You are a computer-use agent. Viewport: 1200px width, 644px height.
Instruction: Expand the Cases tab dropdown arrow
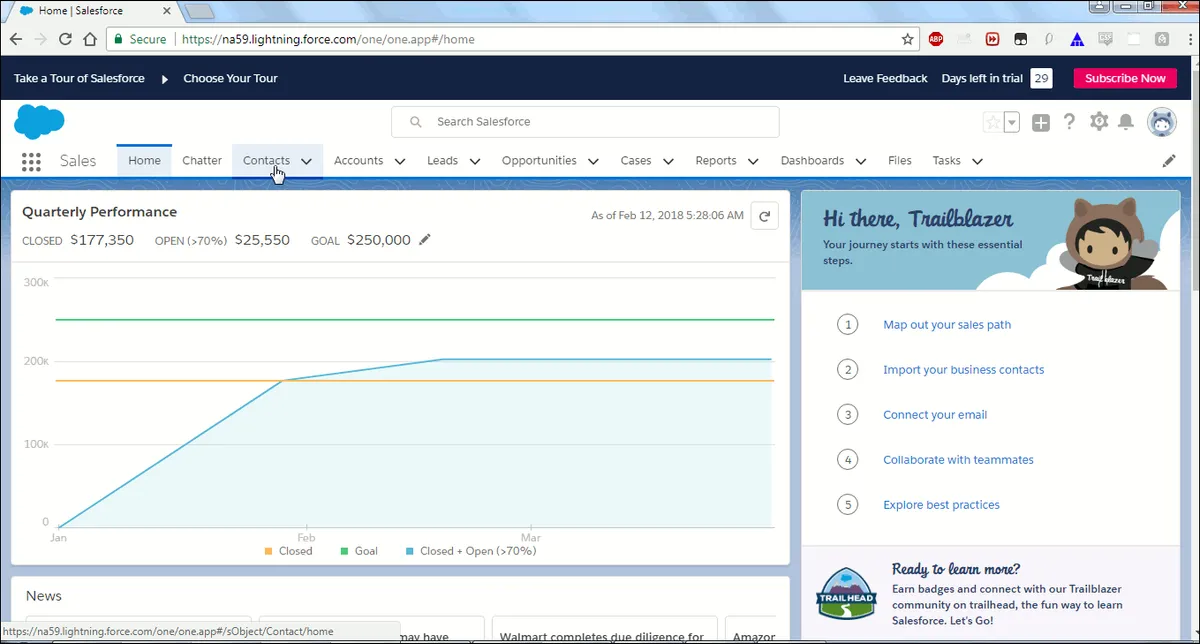(668, 161)
